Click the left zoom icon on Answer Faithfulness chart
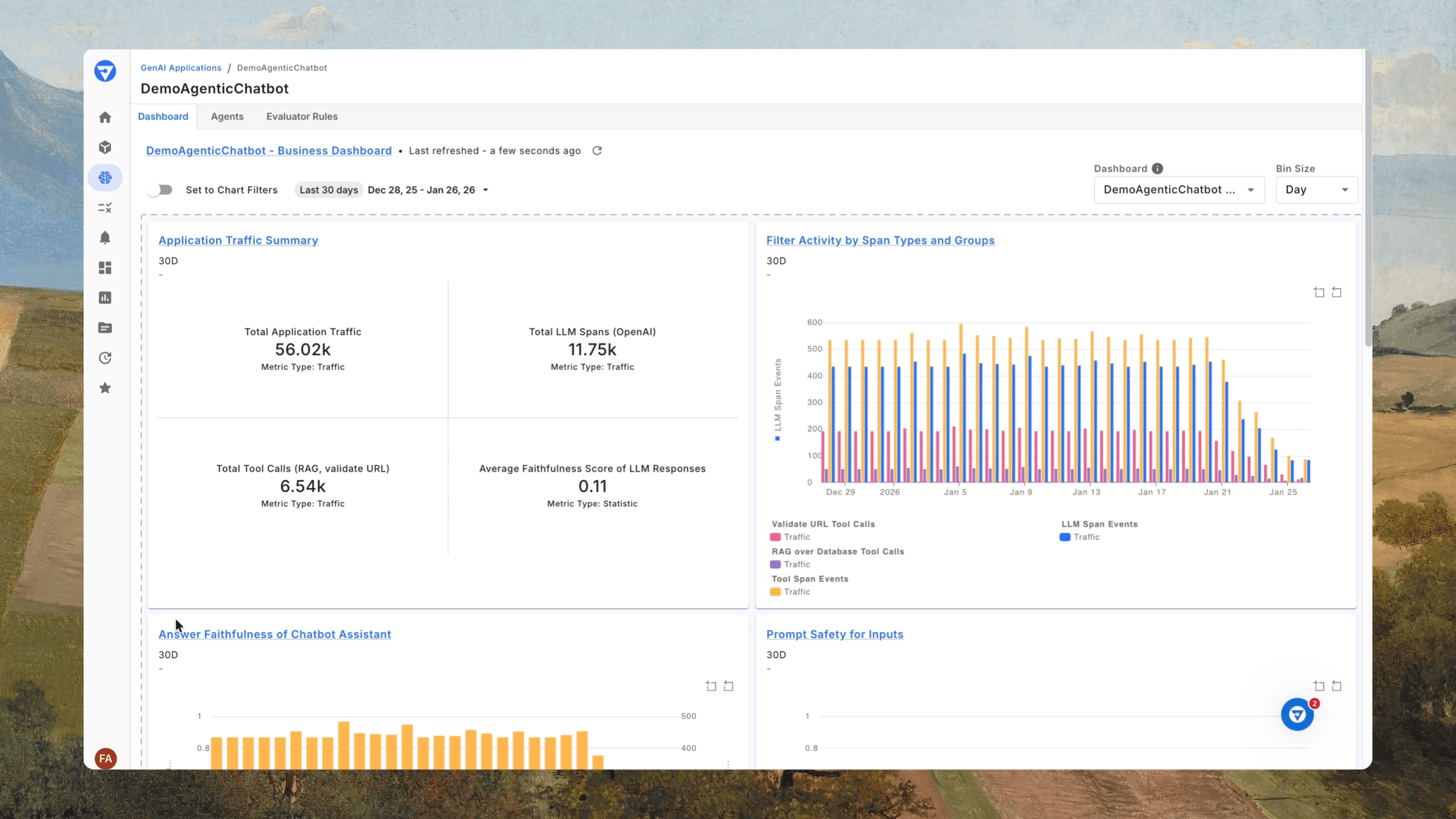1456x819 pixels. click(711, 686)
